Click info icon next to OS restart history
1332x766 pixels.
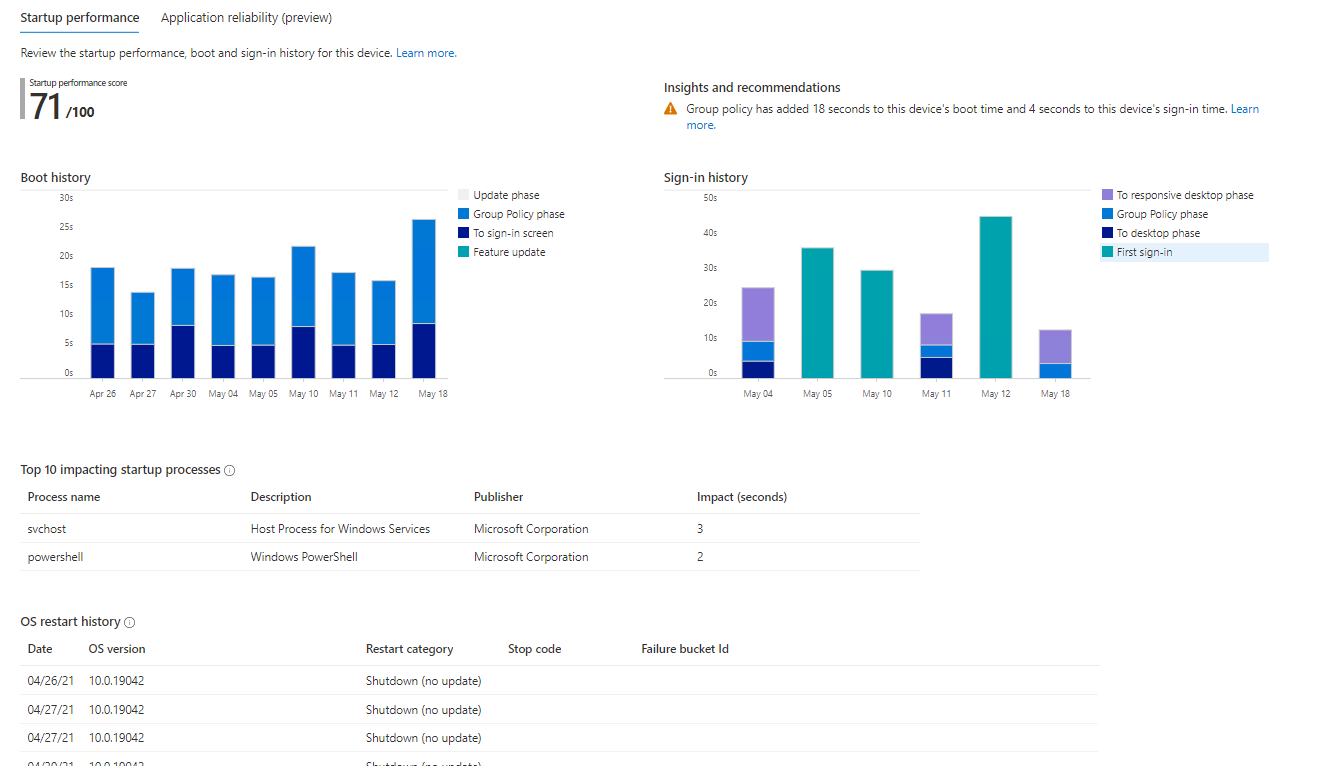(130, 622)
